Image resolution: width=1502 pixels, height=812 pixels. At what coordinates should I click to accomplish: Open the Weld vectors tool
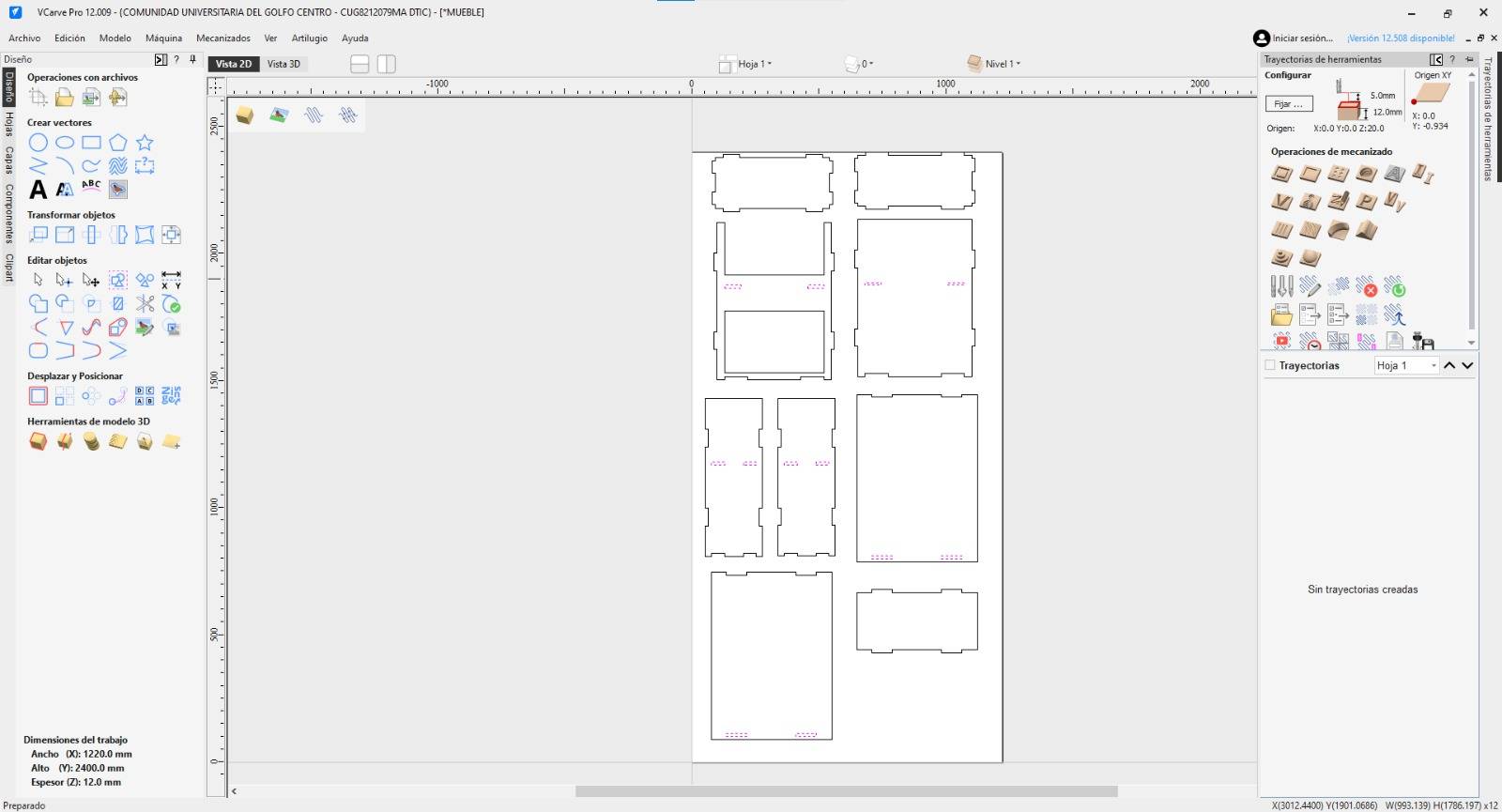[38, 303]
